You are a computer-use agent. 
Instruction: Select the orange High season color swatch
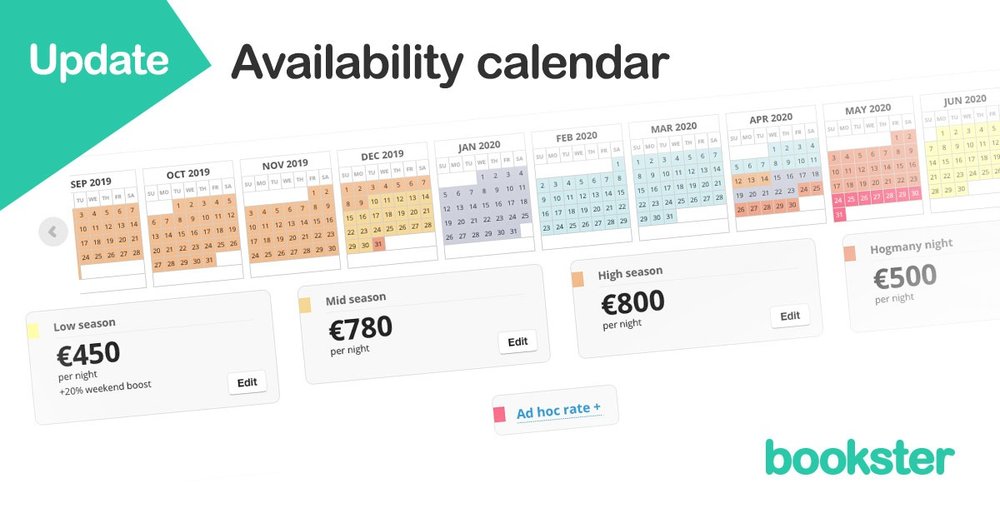[x=577, y=279]
